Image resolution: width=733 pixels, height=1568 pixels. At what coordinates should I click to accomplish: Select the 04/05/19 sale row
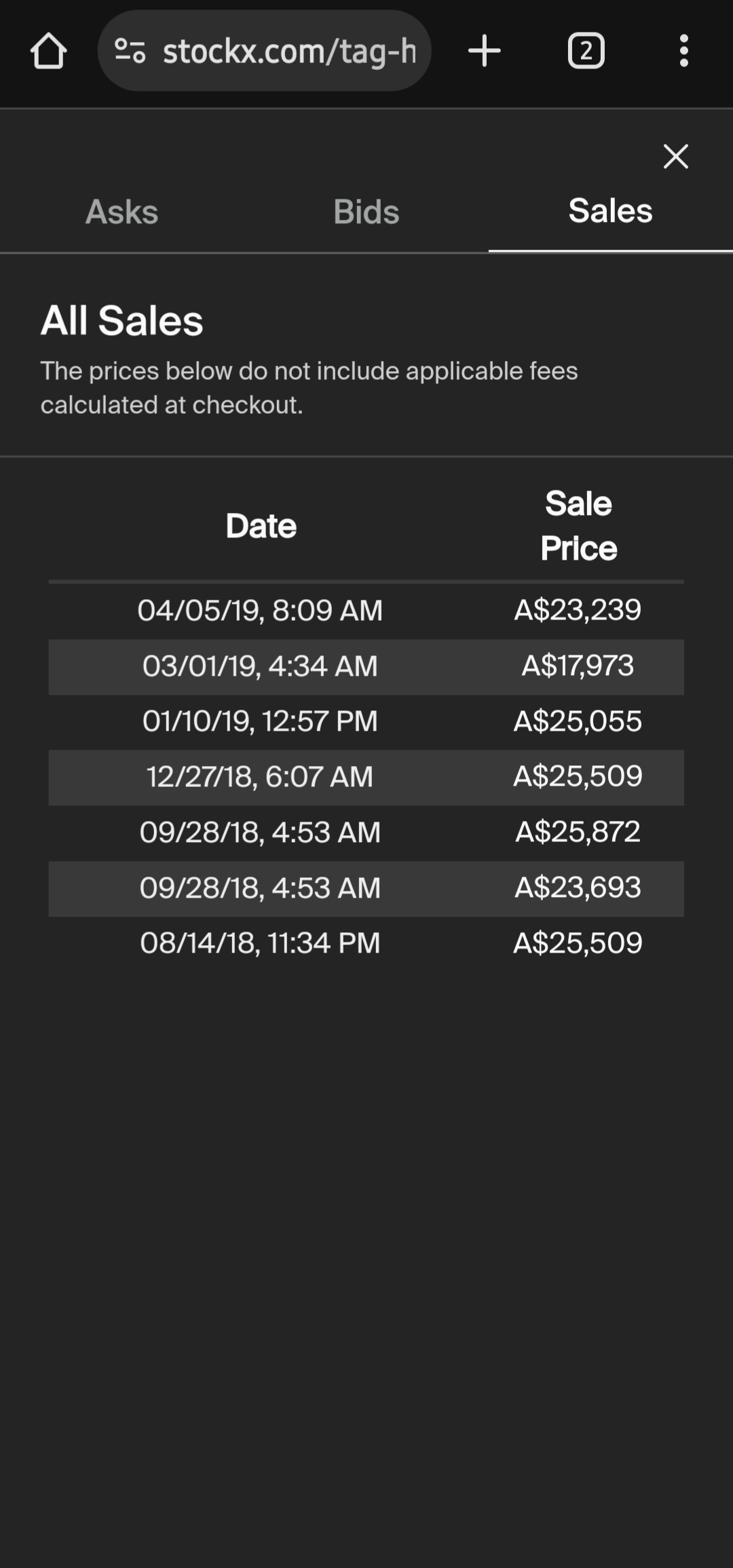point(260,610)
